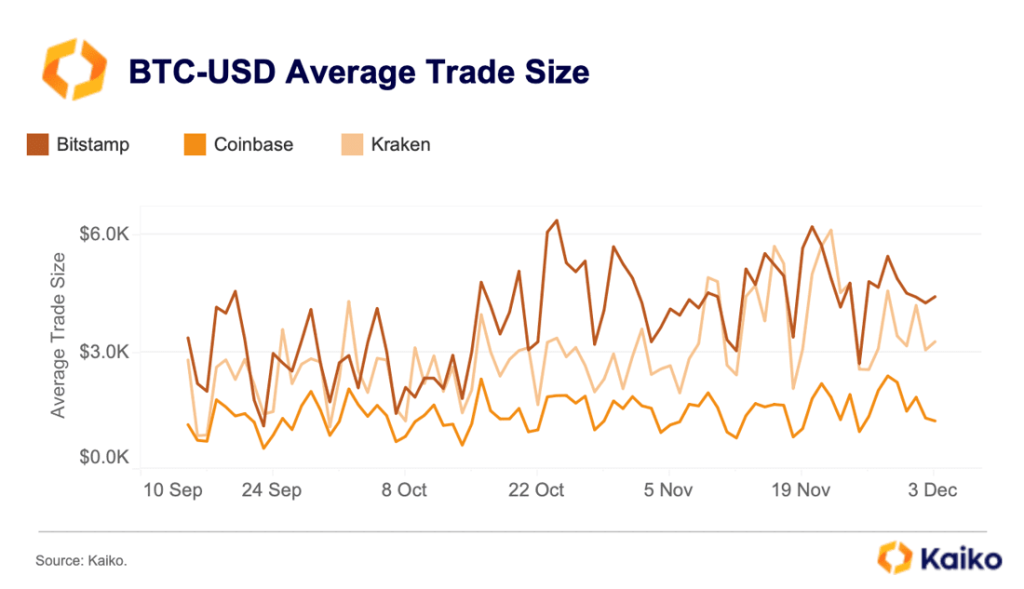1024x589 pixels.
Task: Click the 10 Sep x-axis date
Action: point(173,491)
